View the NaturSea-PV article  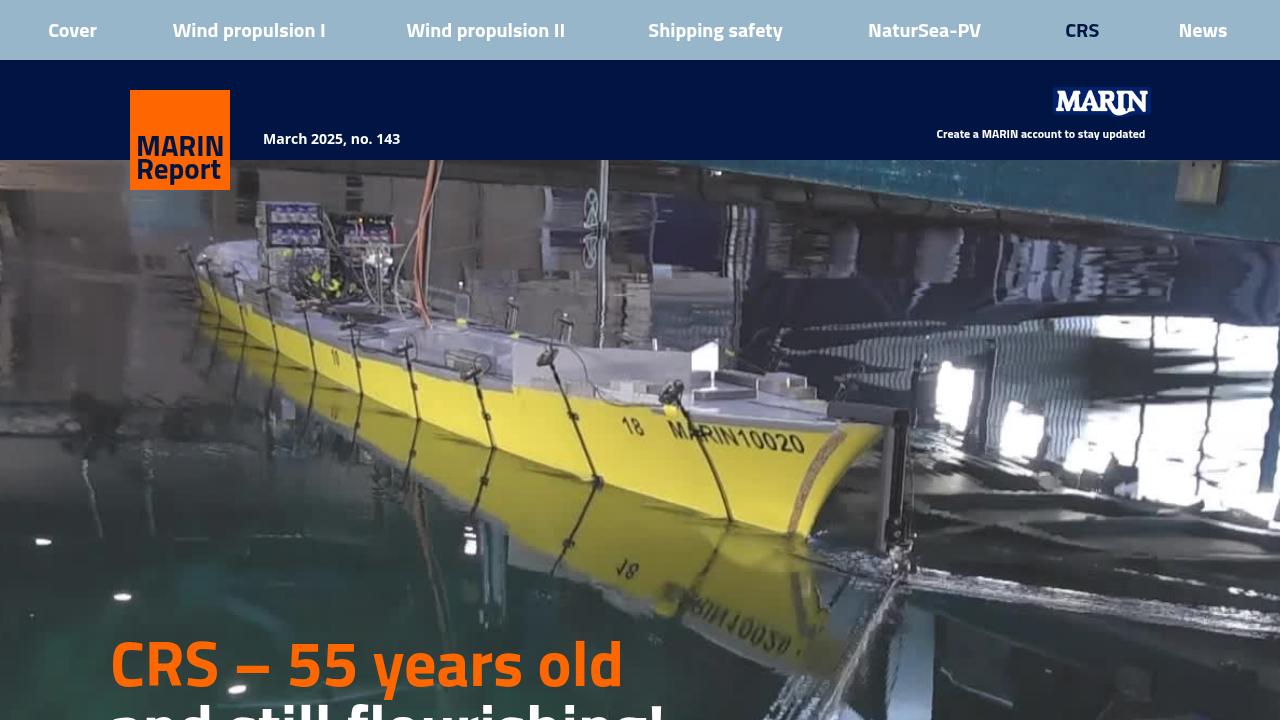924,30
